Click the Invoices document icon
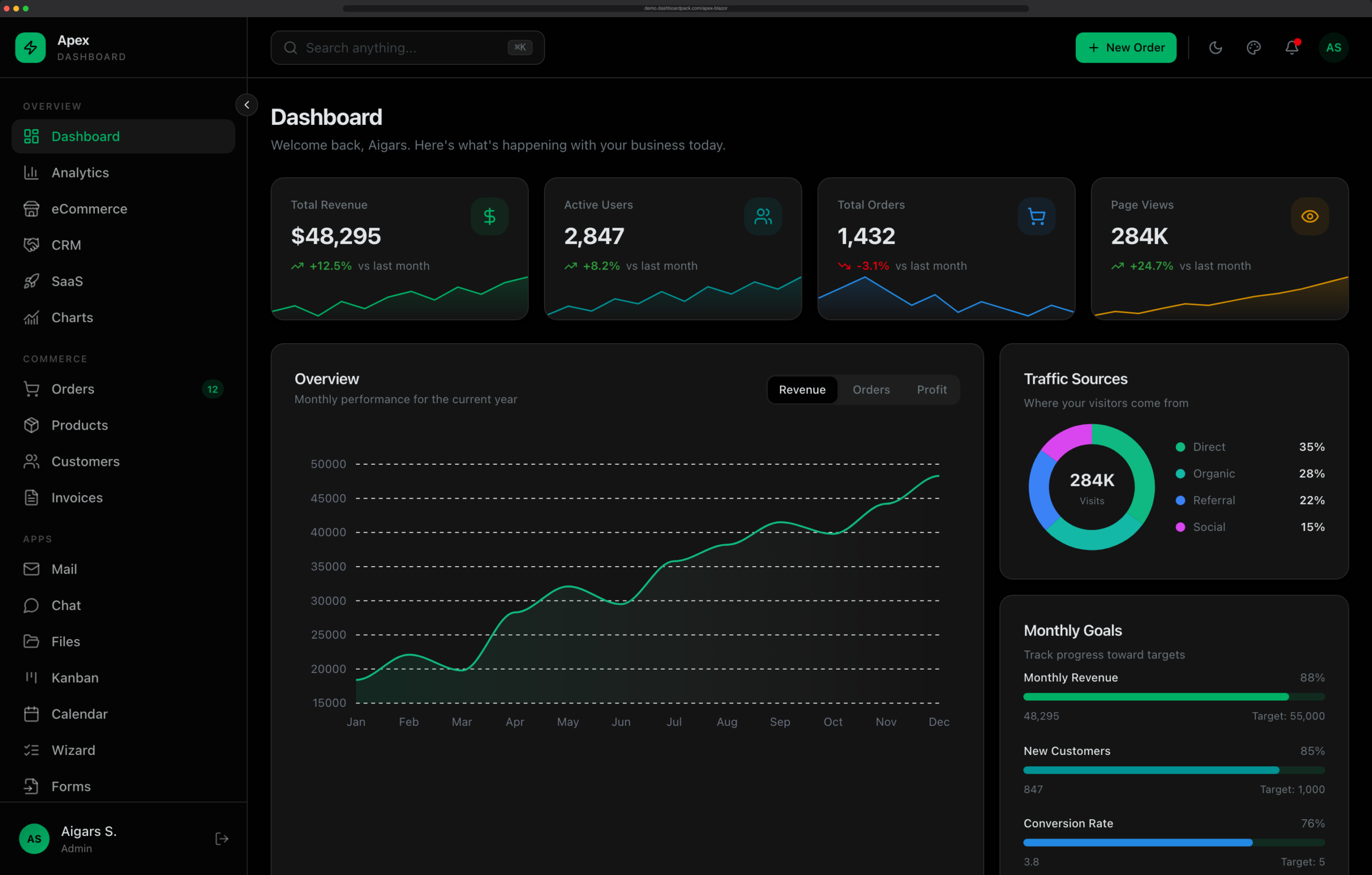1372x875 pixels. 31,498
